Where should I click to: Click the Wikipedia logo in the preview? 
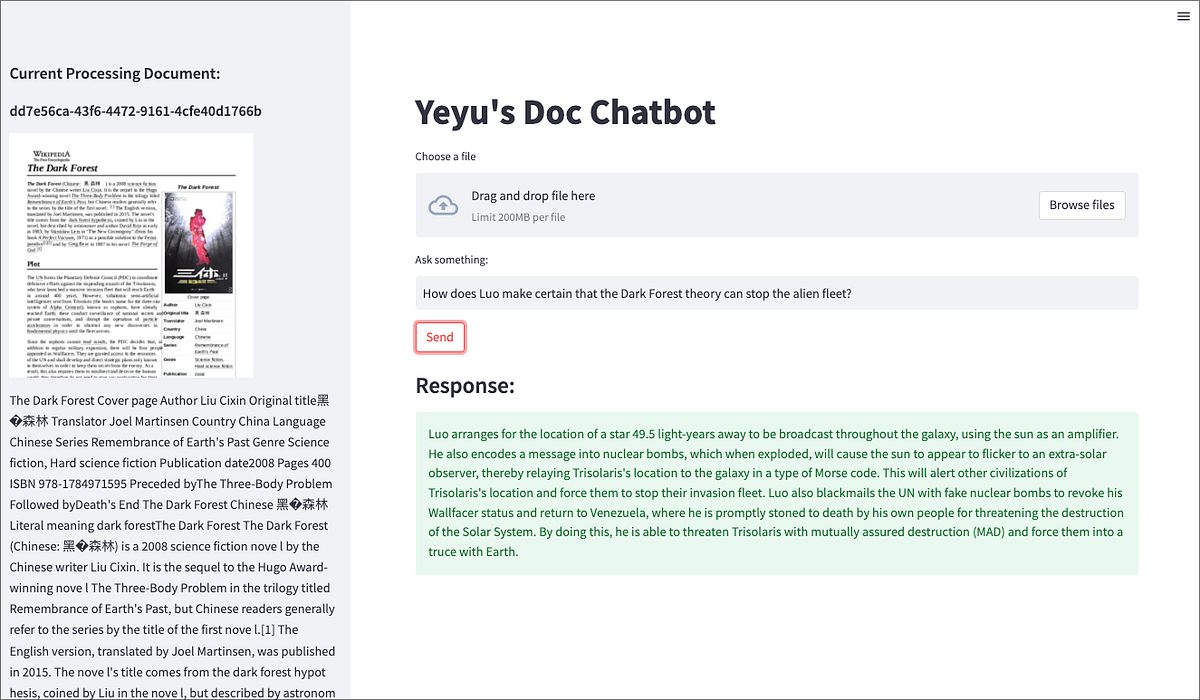click(52, 156)
